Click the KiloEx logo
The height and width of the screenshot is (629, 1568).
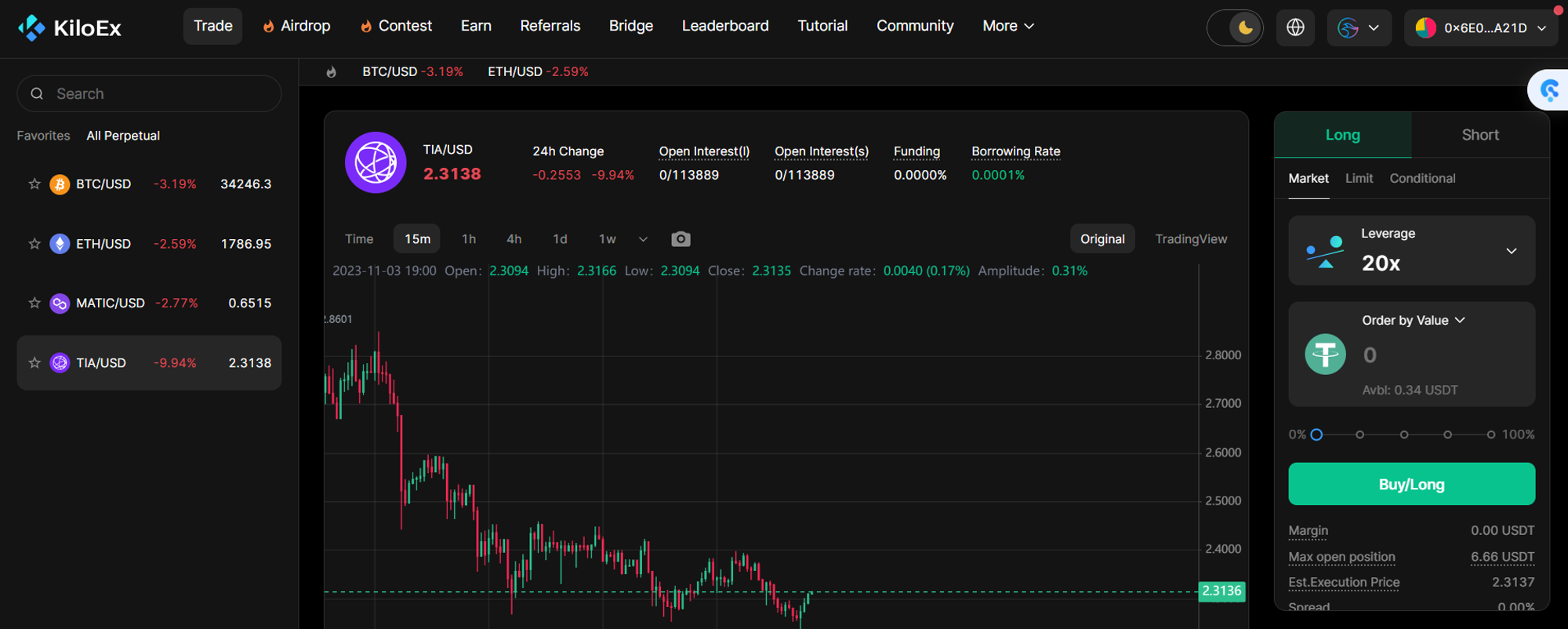(x=70, y=27)
